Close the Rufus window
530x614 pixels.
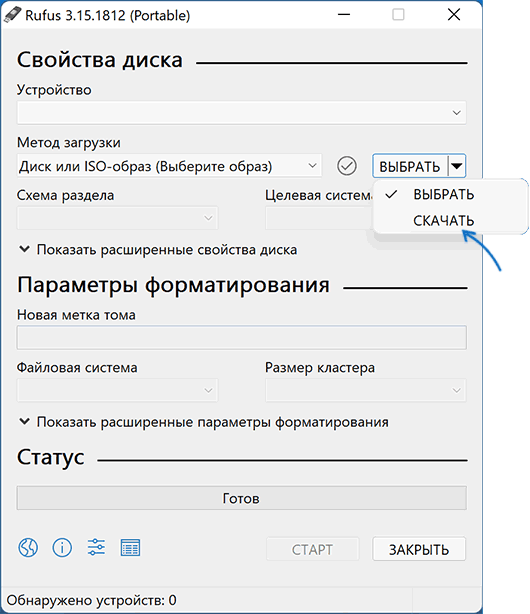(x=454, y=15)
